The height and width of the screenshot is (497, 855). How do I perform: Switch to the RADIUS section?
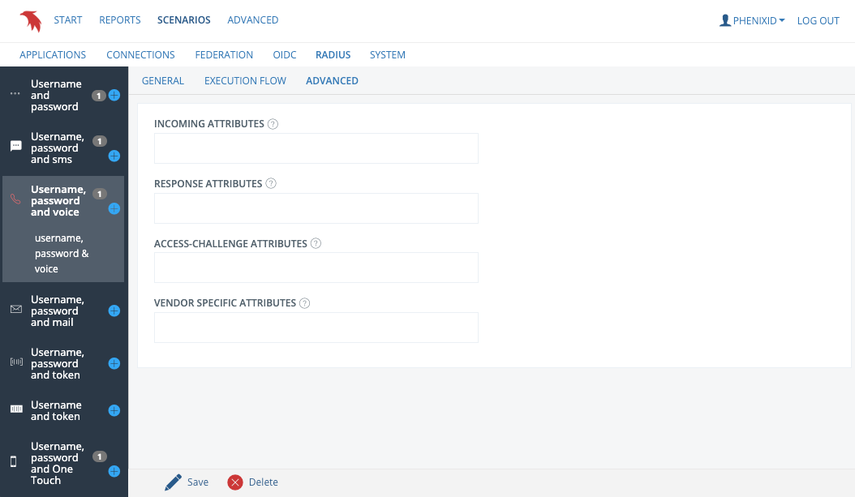333,55
